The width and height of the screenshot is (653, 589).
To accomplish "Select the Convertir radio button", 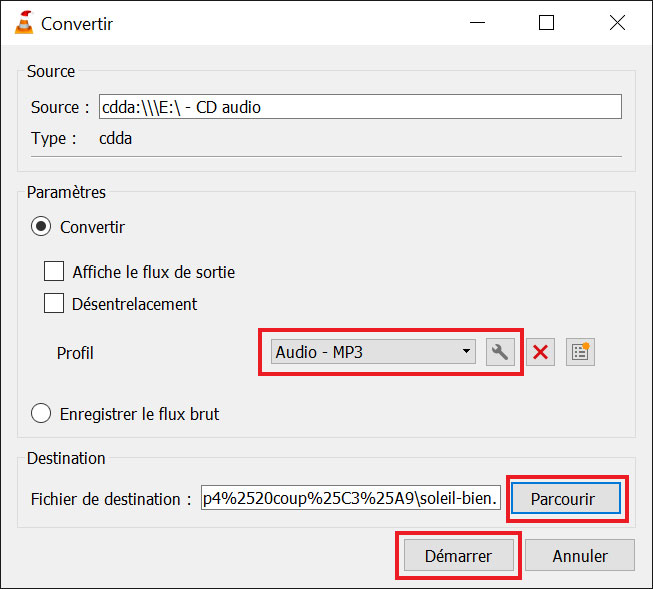I will tap(41, 227).
